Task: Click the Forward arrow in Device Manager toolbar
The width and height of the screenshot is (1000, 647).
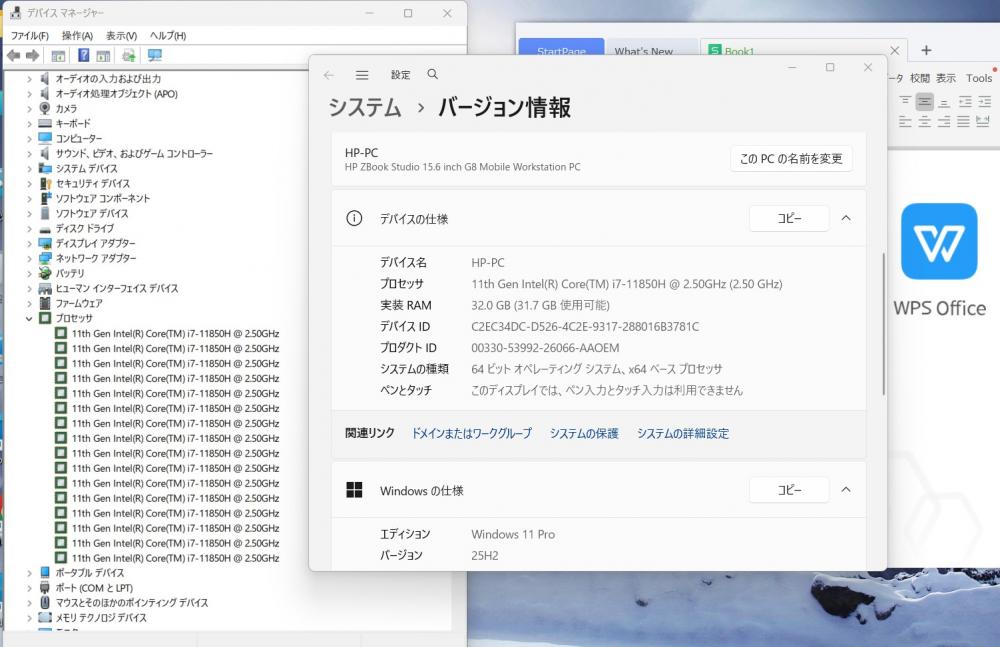Action: tap(33, 56)
